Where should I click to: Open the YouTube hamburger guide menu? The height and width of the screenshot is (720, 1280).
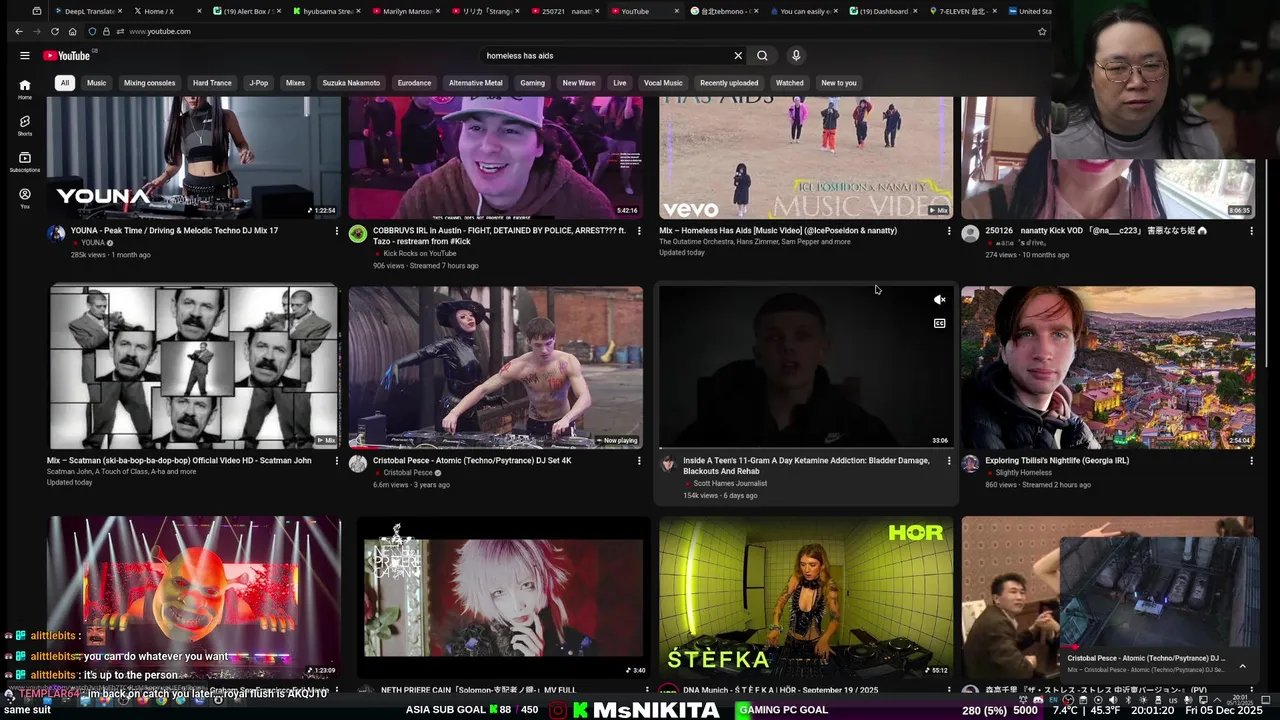25,56
